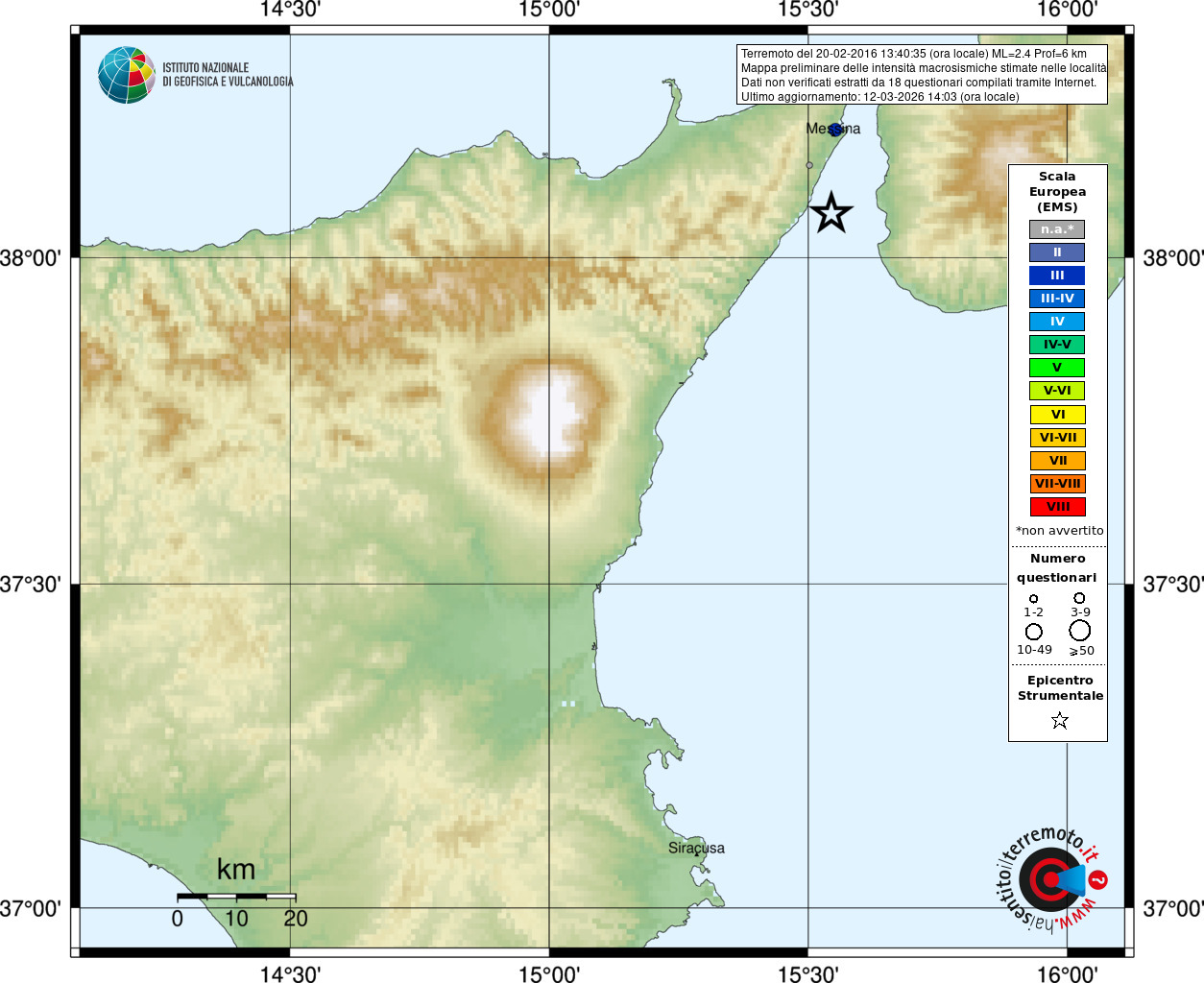
Task: Click the ISTITUTO NAZIONALE DI GEOFISICA text
Action: (x=228, y=75)
